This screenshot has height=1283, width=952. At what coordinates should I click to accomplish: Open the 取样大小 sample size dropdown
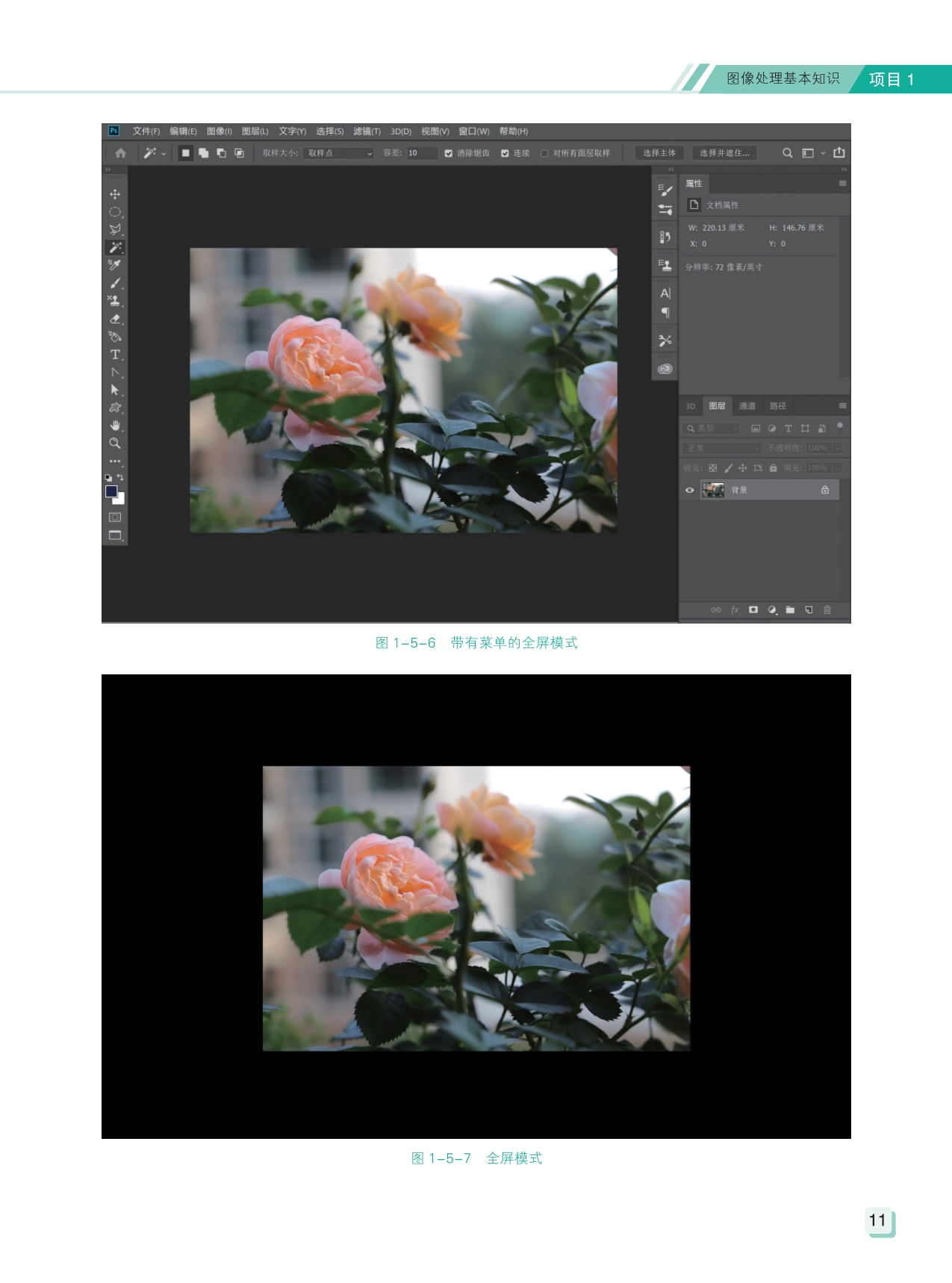pos(338,153)
